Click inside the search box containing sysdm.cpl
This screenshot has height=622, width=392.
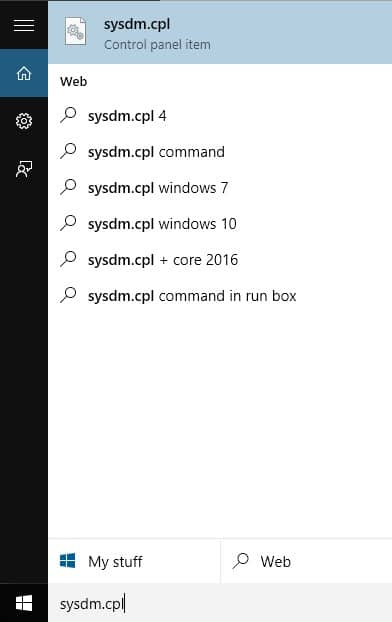(x=220, y=603)
